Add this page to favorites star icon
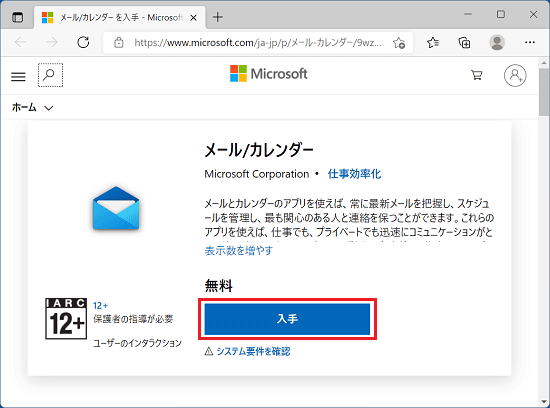 coord(399,43)
